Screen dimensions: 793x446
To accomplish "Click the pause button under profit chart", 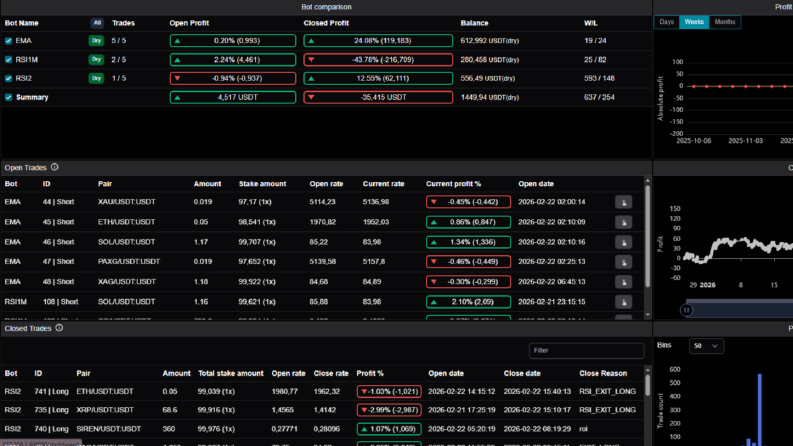I will click(686, 310).
